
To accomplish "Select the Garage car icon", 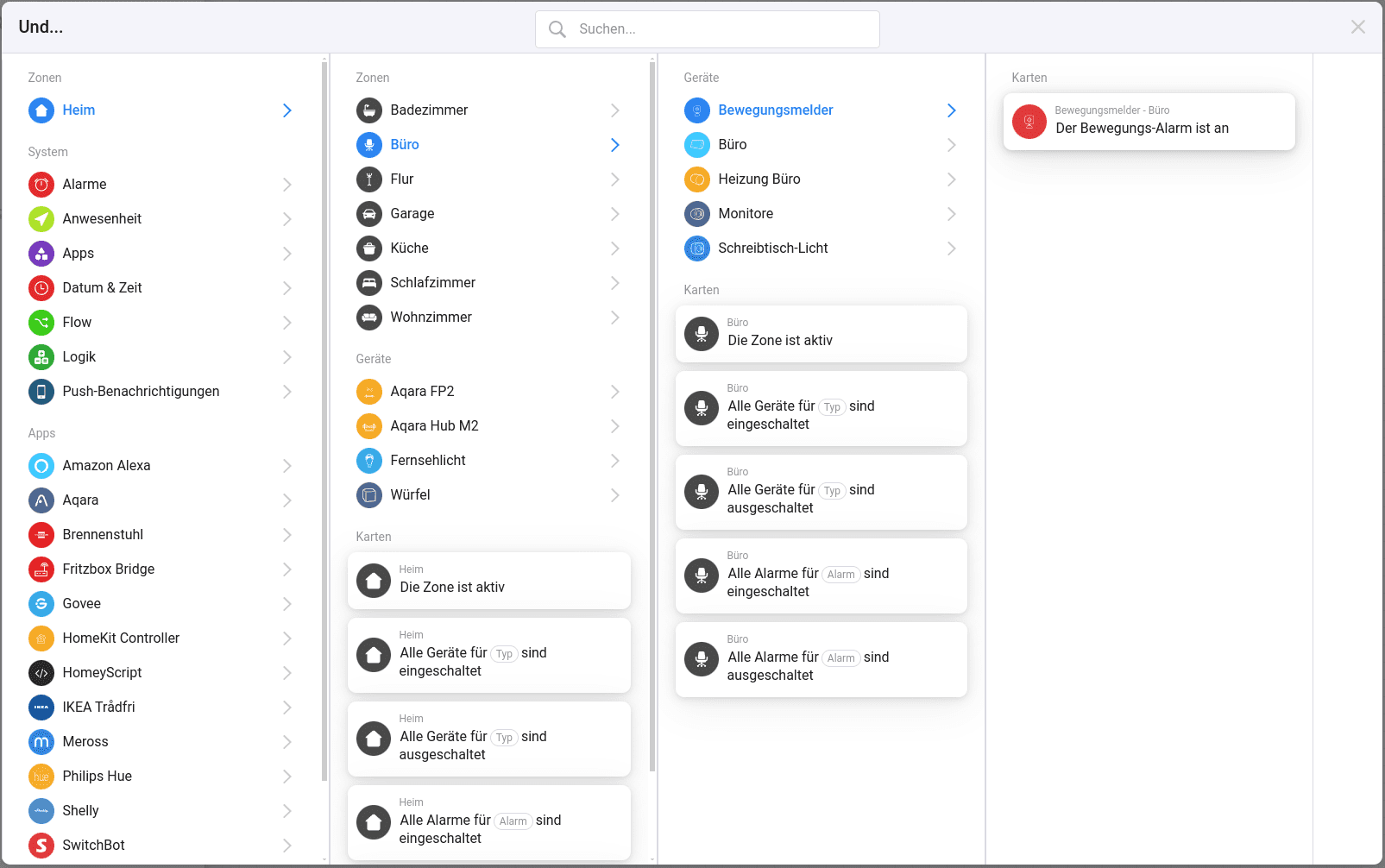I will [x=368, y=214].
